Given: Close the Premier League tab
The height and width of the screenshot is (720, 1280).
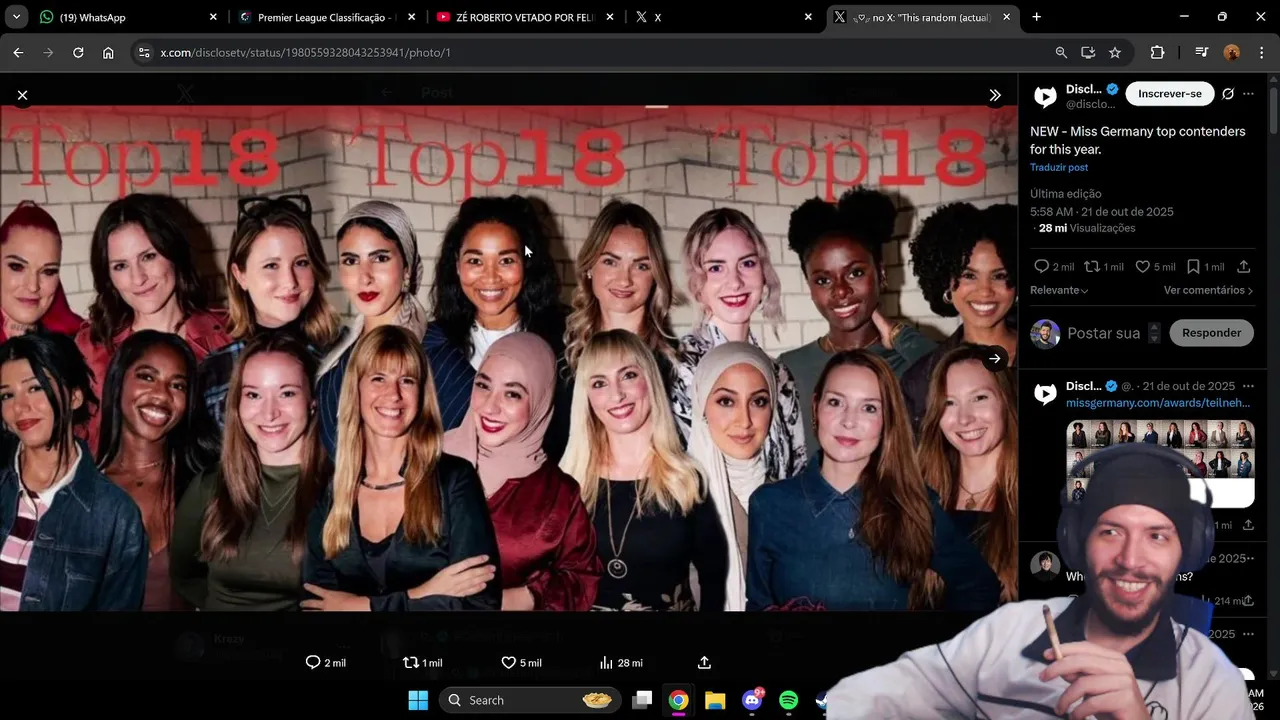Looking at the screenshot, I should coord(411,17).
